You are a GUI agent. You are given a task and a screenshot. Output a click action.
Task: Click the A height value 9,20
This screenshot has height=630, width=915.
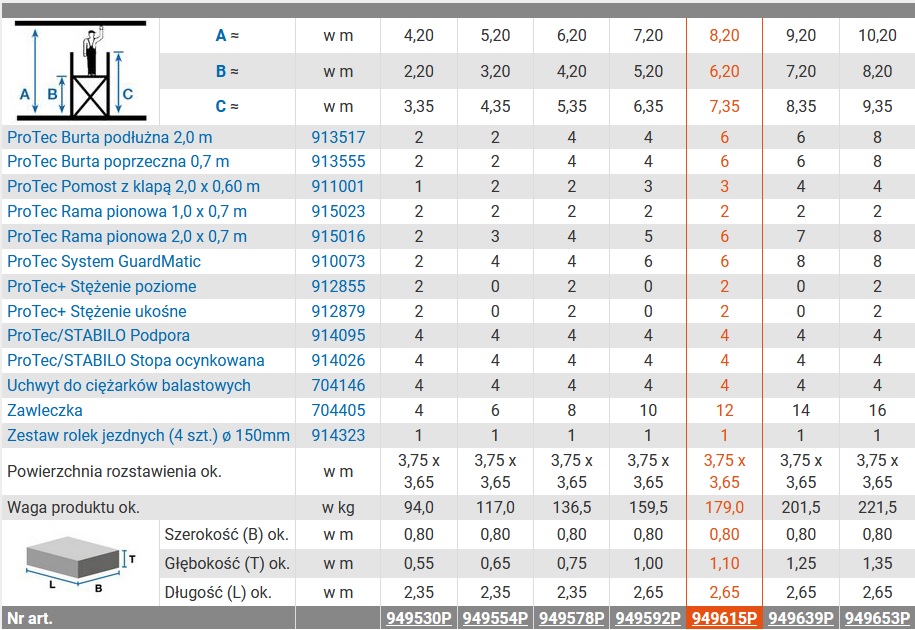click(801, 36)
